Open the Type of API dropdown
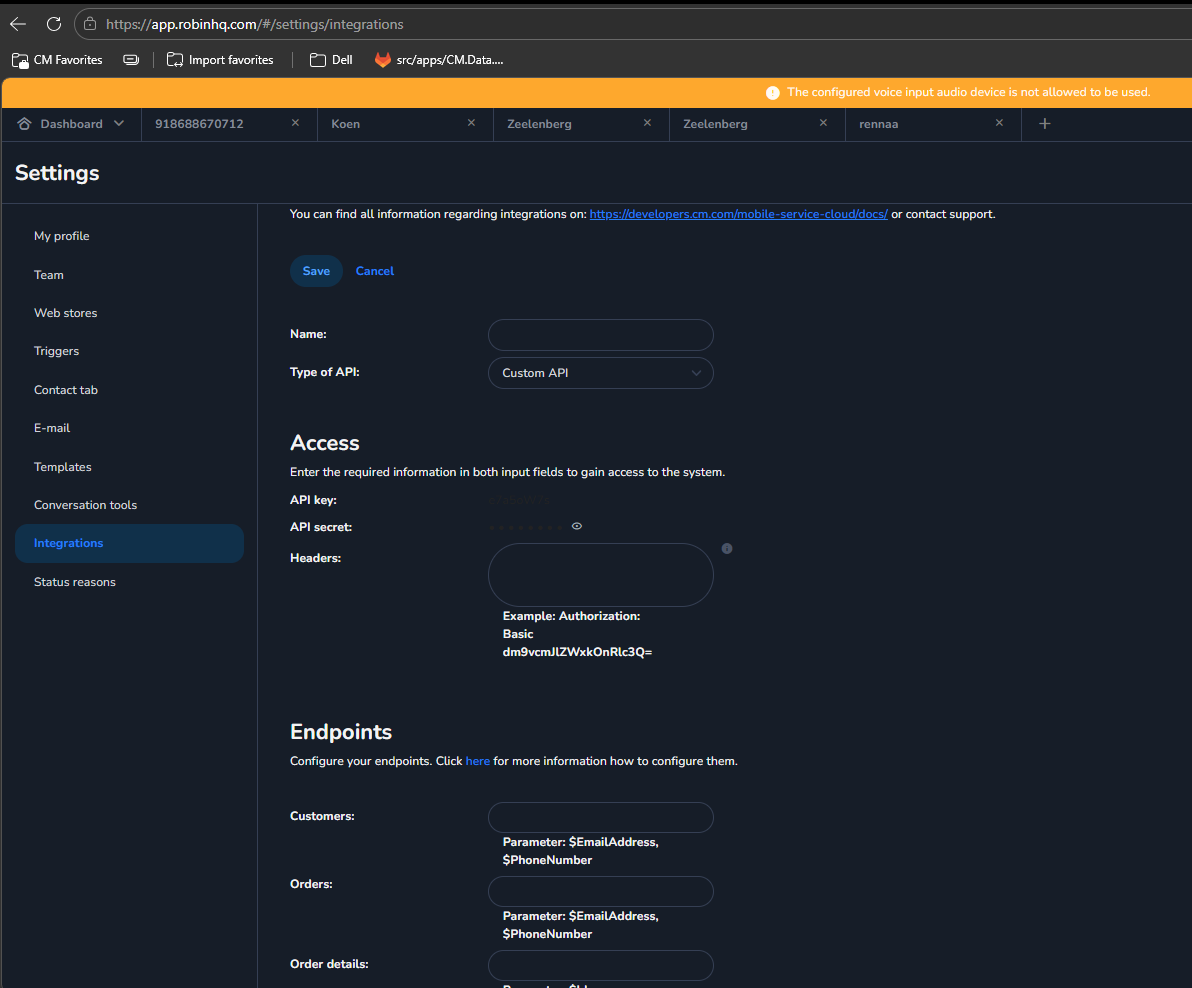The image size is (1192, 988). [601, 373]
